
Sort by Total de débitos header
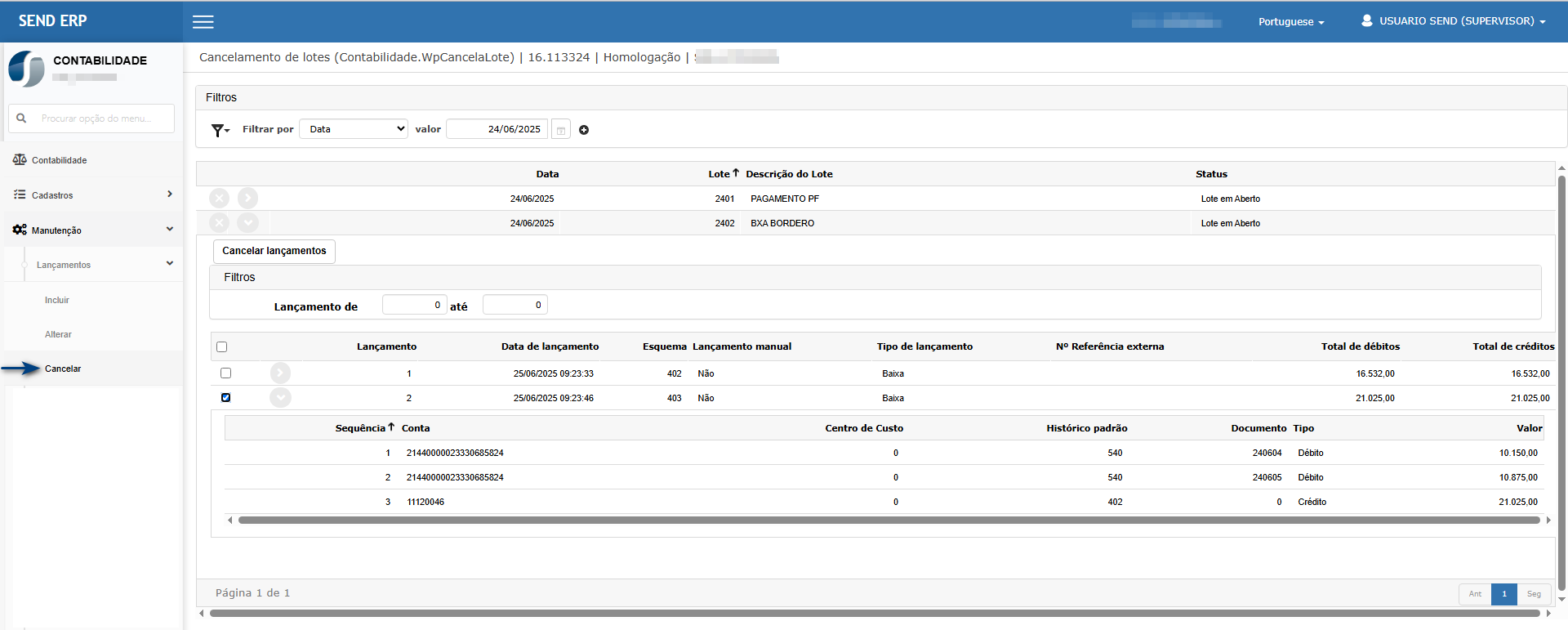(1361, 346)
